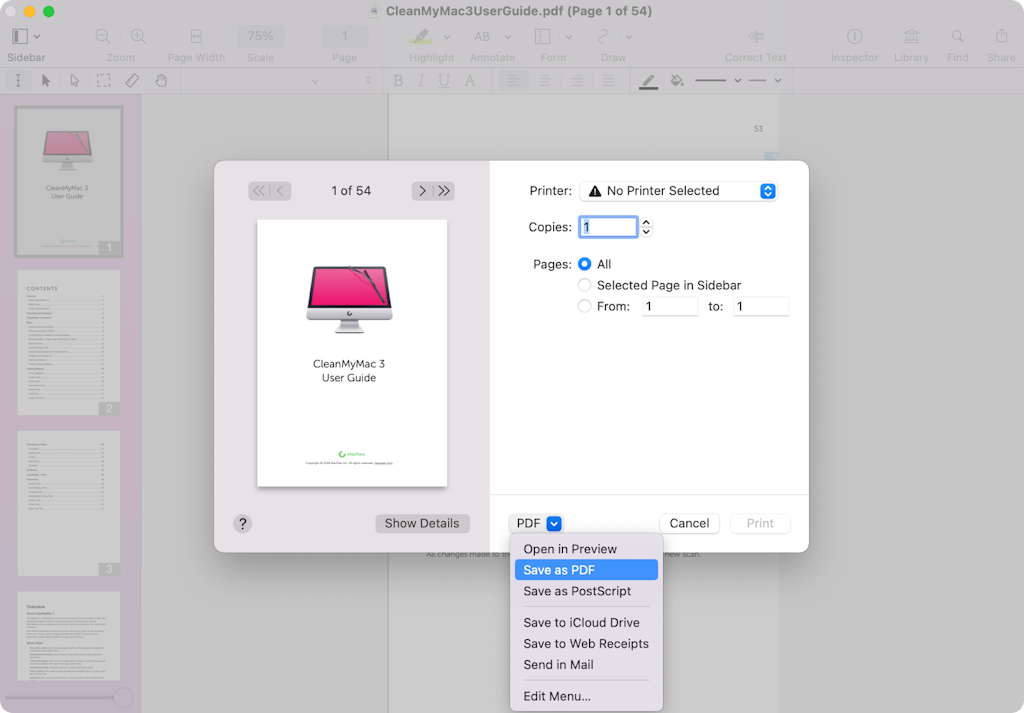Screen dimensions: 1024x713
Task: Choose Selected Page in Sidebar option
Action: pos(583,285)
